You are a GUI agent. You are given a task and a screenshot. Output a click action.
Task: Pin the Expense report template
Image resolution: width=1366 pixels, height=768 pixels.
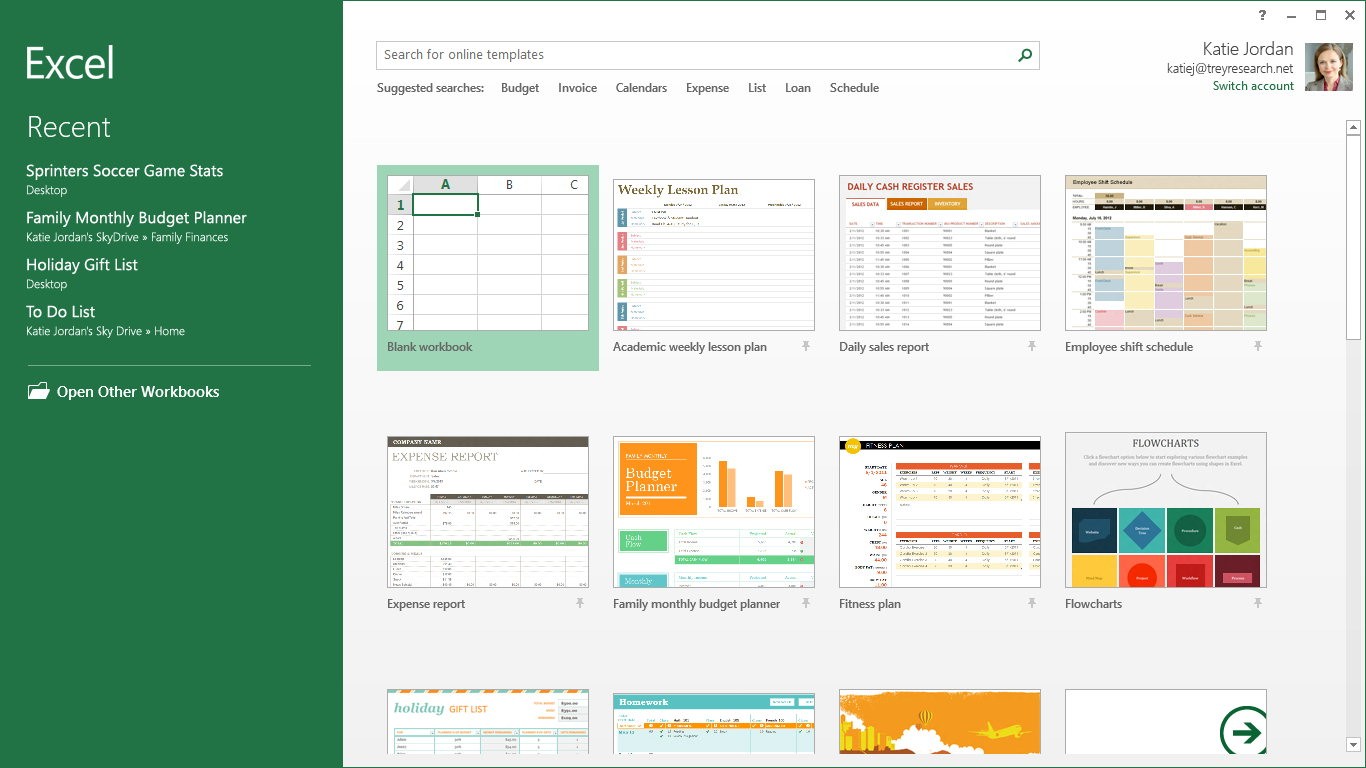coord(580,603)
